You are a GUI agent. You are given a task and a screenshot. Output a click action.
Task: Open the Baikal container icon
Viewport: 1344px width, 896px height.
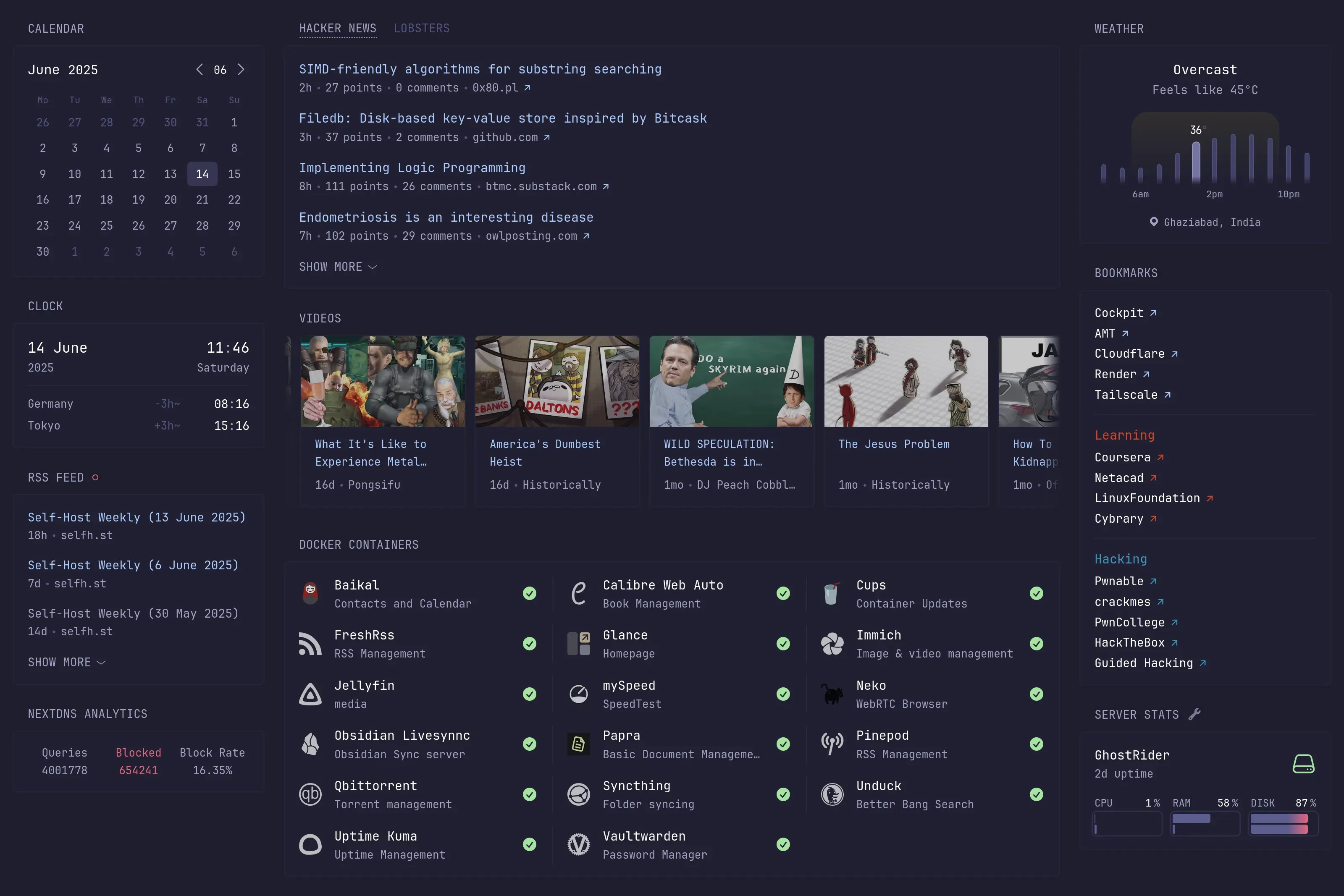(x=310, y=594)
